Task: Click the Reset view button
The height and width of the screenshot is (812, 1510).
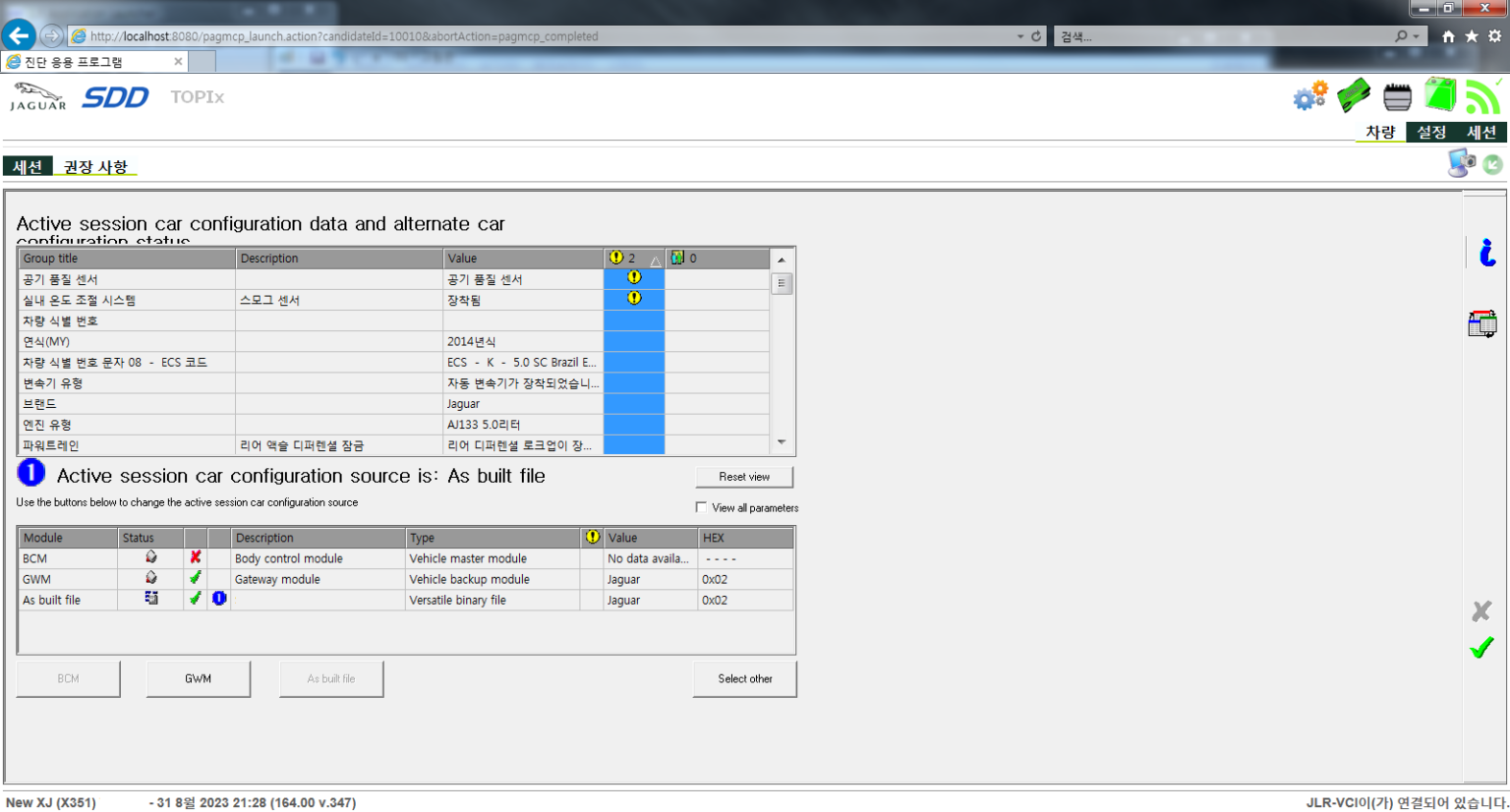Action: [743, 477]
